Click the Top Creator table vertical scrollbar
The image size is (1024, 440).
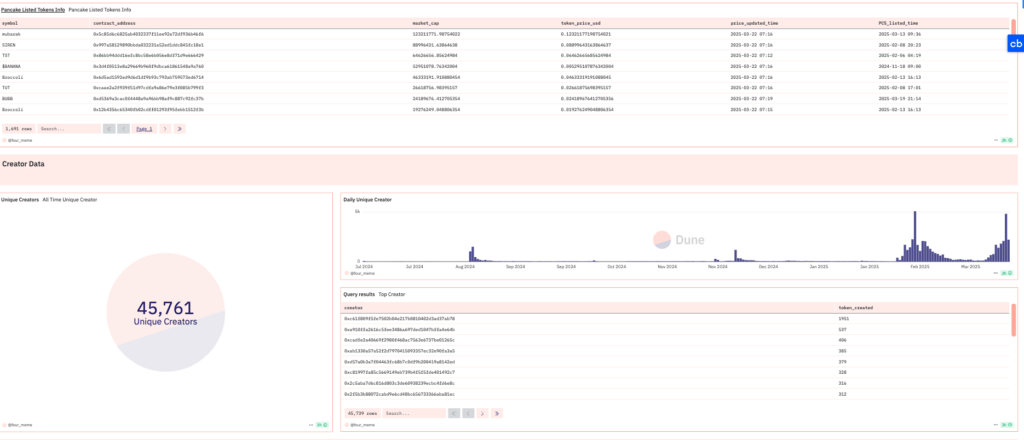[x=1014, y=320]
